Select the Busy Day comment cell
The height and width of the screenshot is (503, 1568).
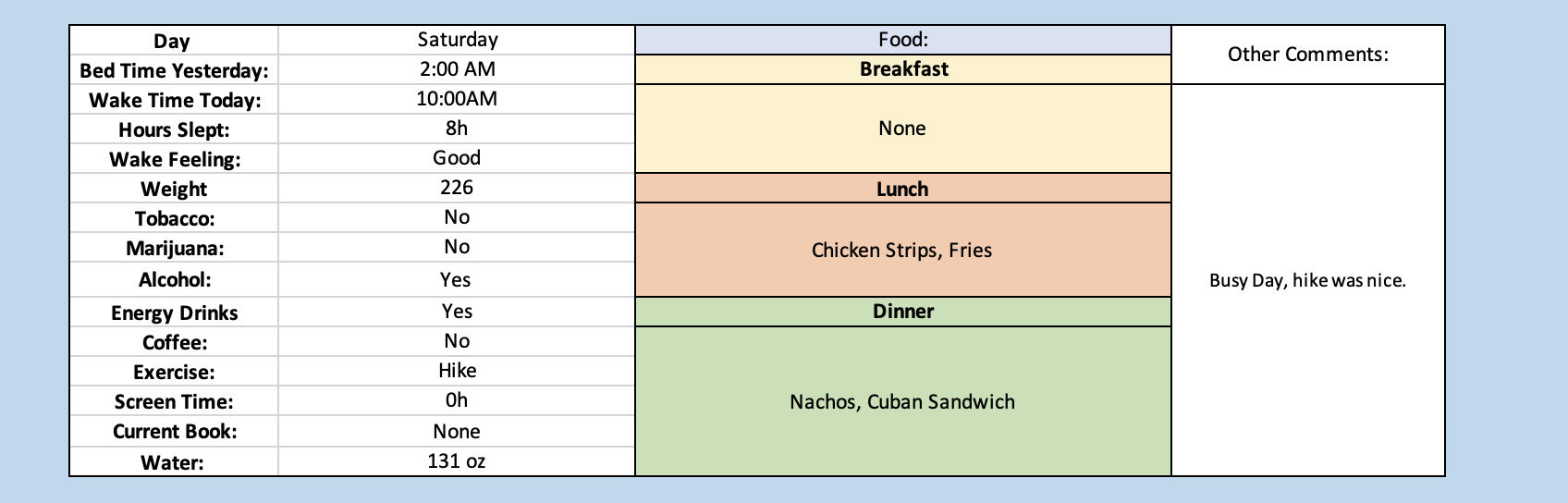(x=1307, y=281)
